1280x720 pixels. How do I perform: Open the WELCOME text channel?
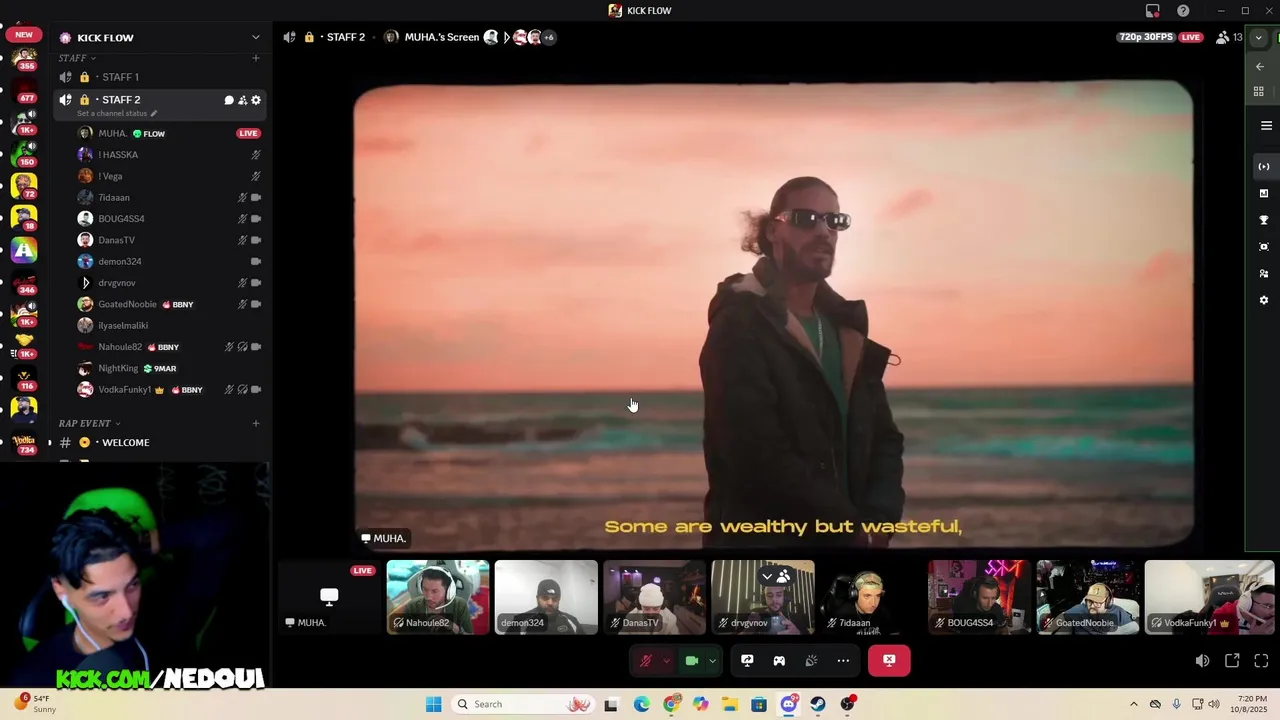(160, 442)
